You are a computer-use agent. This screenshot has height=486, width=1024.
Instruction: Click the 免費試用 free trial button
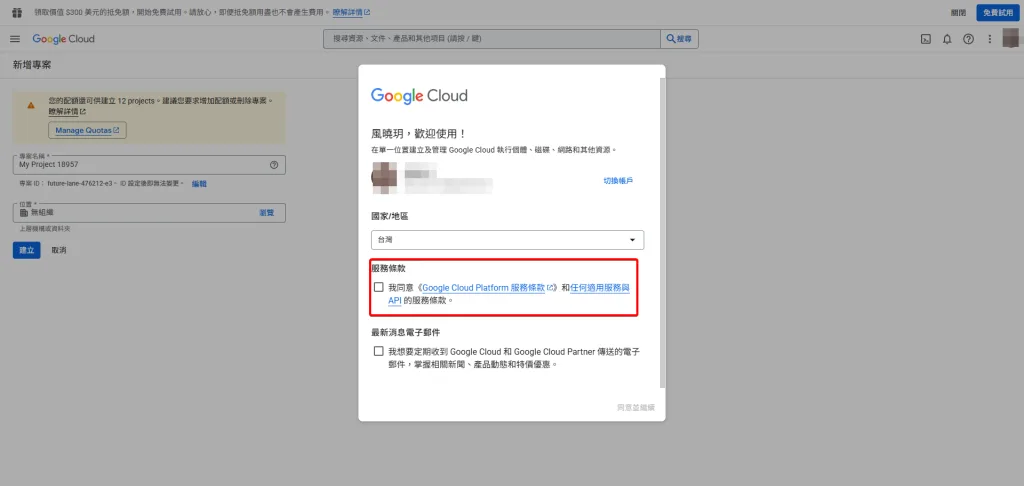[x=998, y=13]
